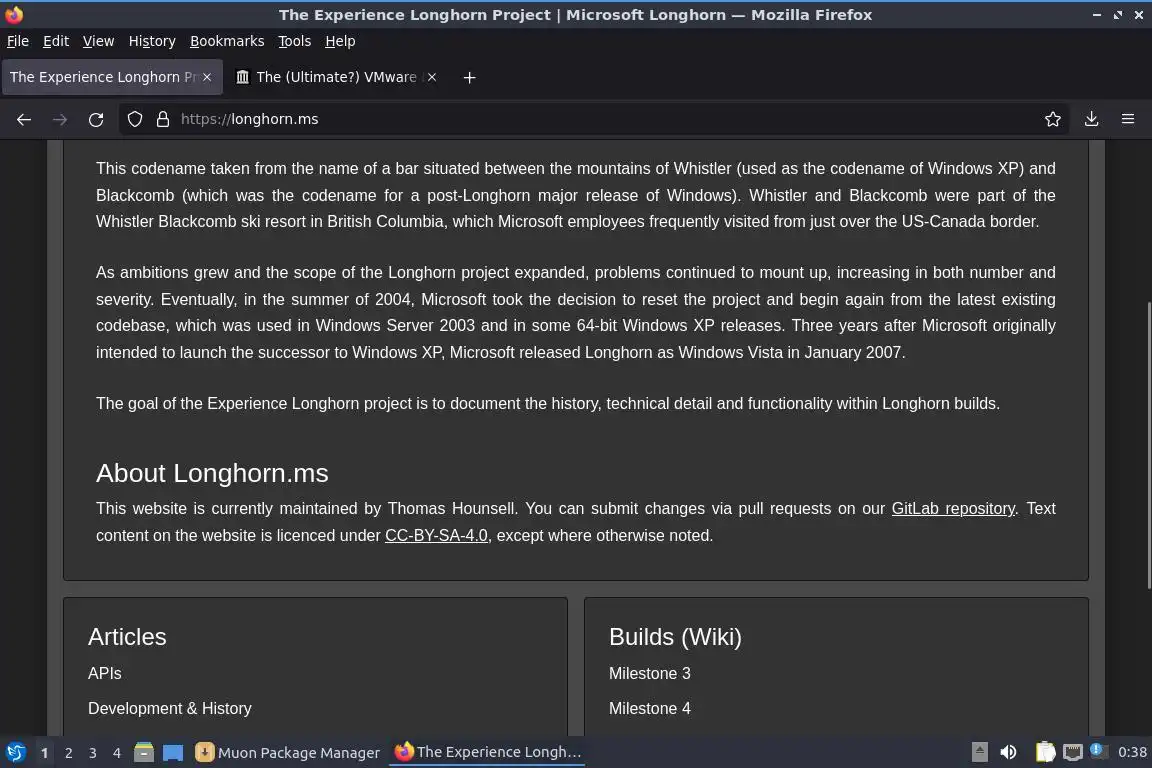1152x768 pixels.
Task: Go back to the previous page
Action: [24, 119]
